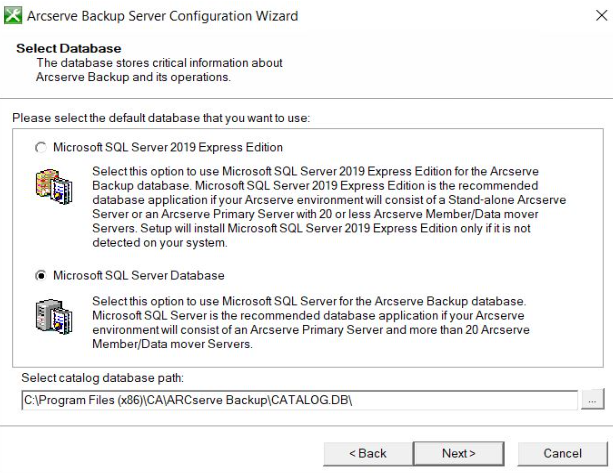Click the "Microsoft SQL Server 2019 Express Edition" label

pos(168,147)
